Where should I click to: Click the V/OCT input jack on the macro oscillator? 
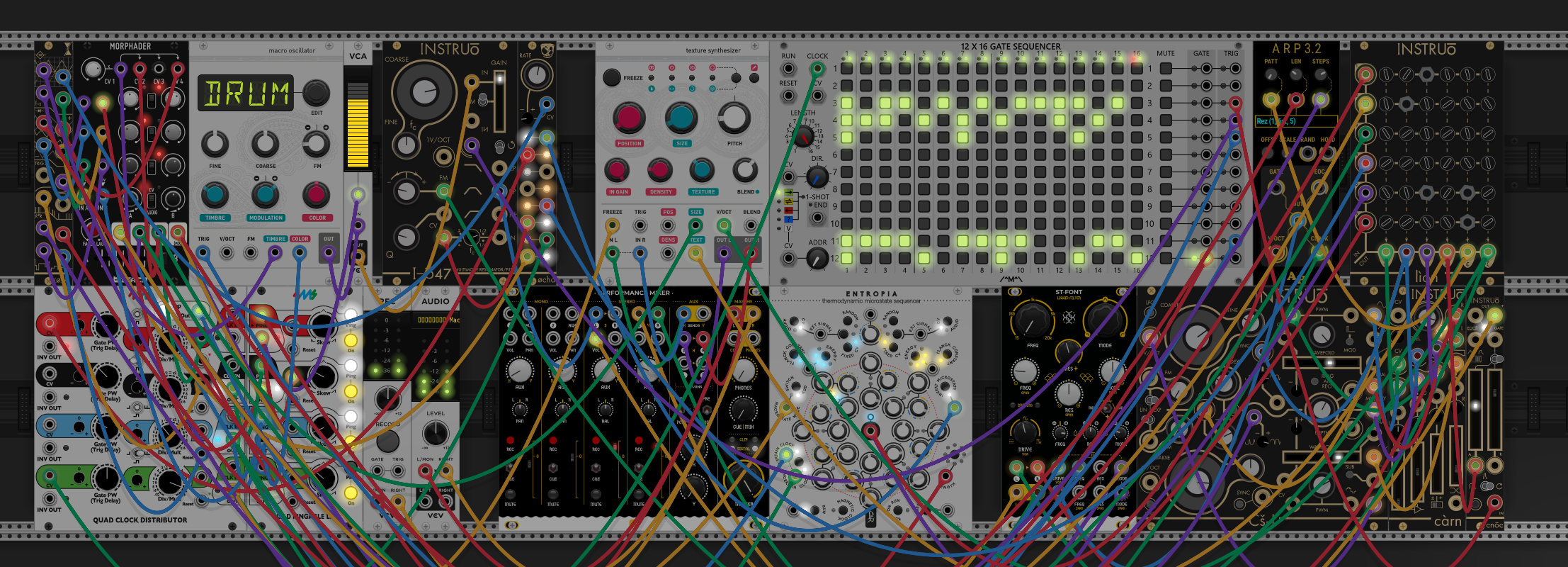227,252
